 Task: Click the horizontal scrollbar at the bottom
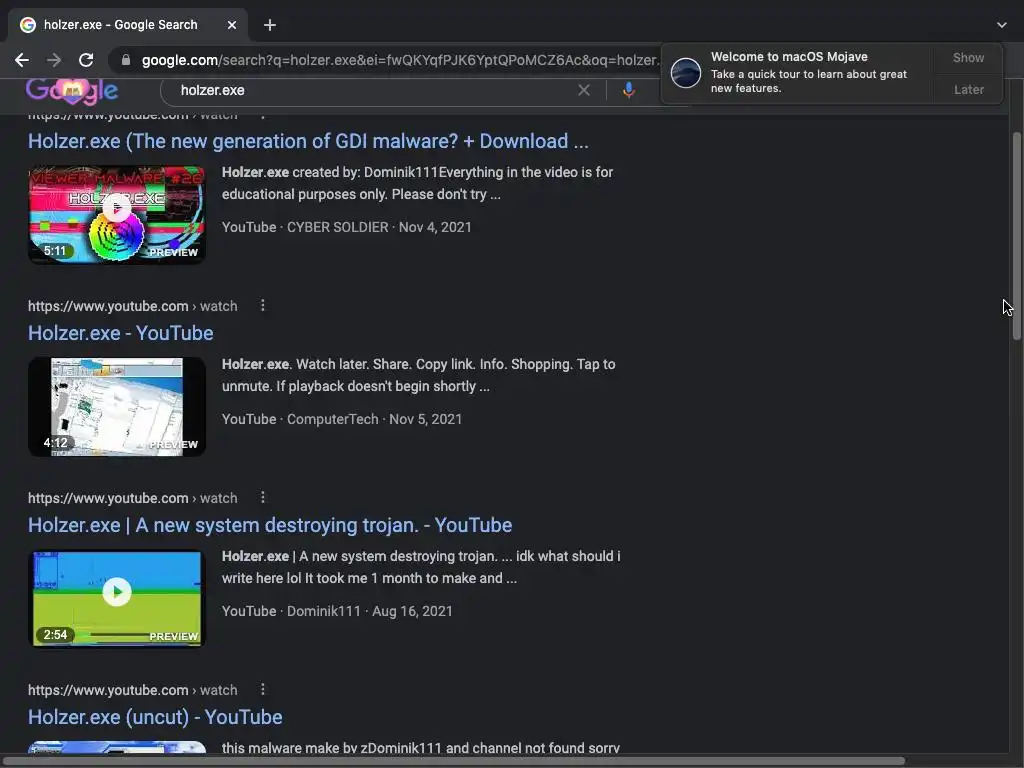(454, 761)
